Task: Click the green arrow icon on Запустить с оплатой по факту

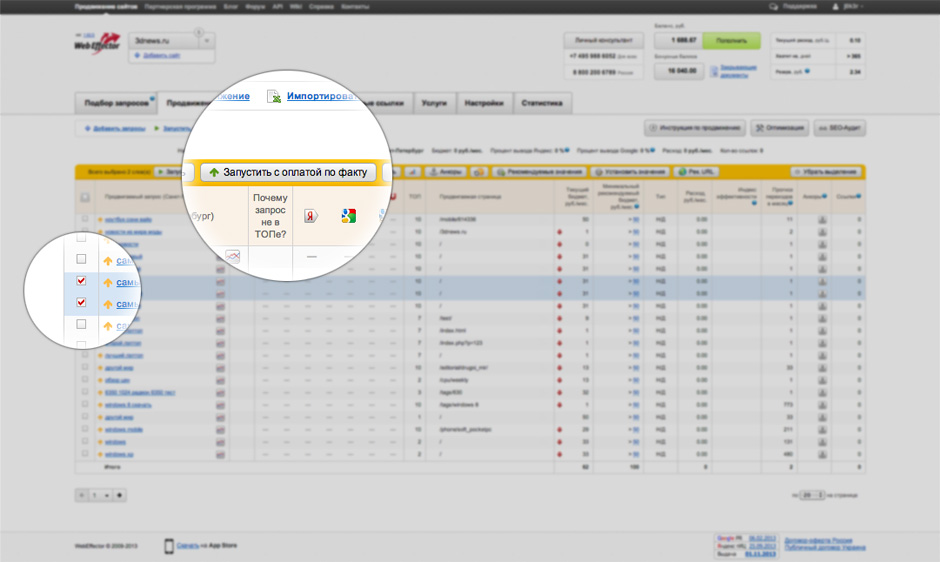Action: pyautogui.click(x=214, y=172)
